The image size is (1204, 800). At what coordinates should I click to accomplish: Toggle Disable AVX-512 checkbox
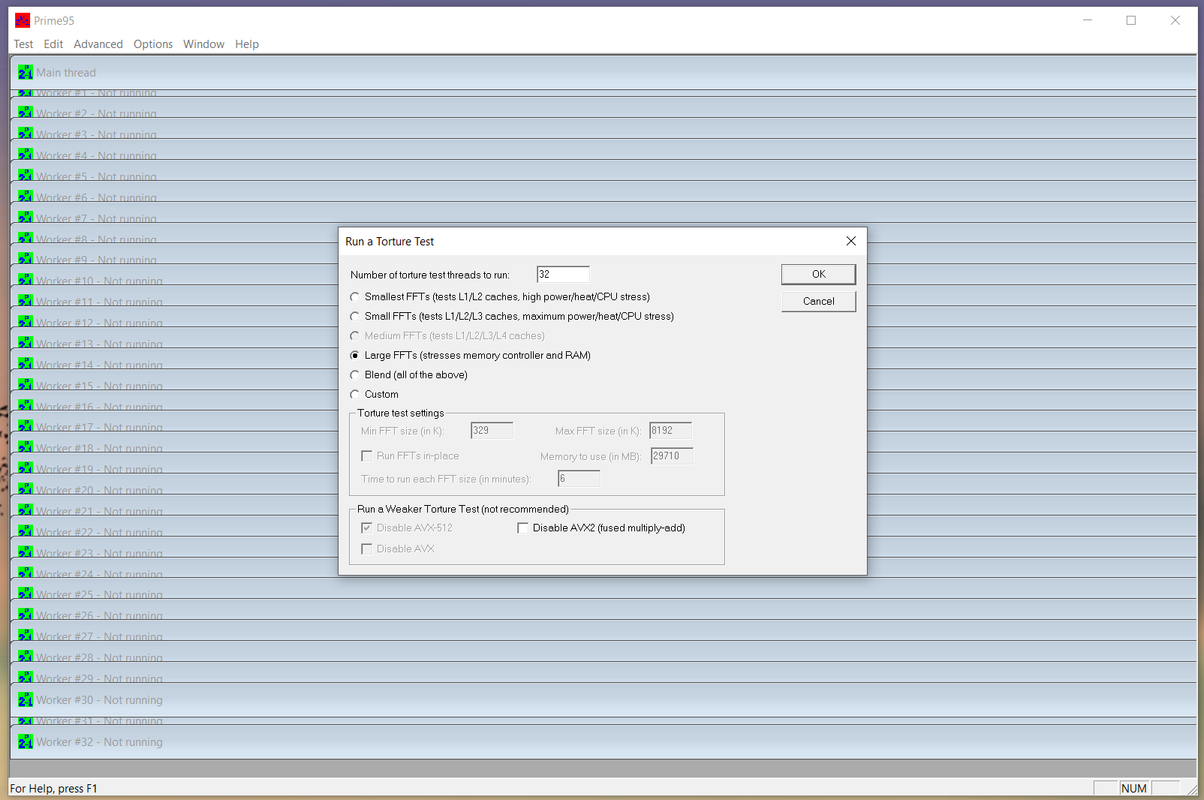point(367,528)
